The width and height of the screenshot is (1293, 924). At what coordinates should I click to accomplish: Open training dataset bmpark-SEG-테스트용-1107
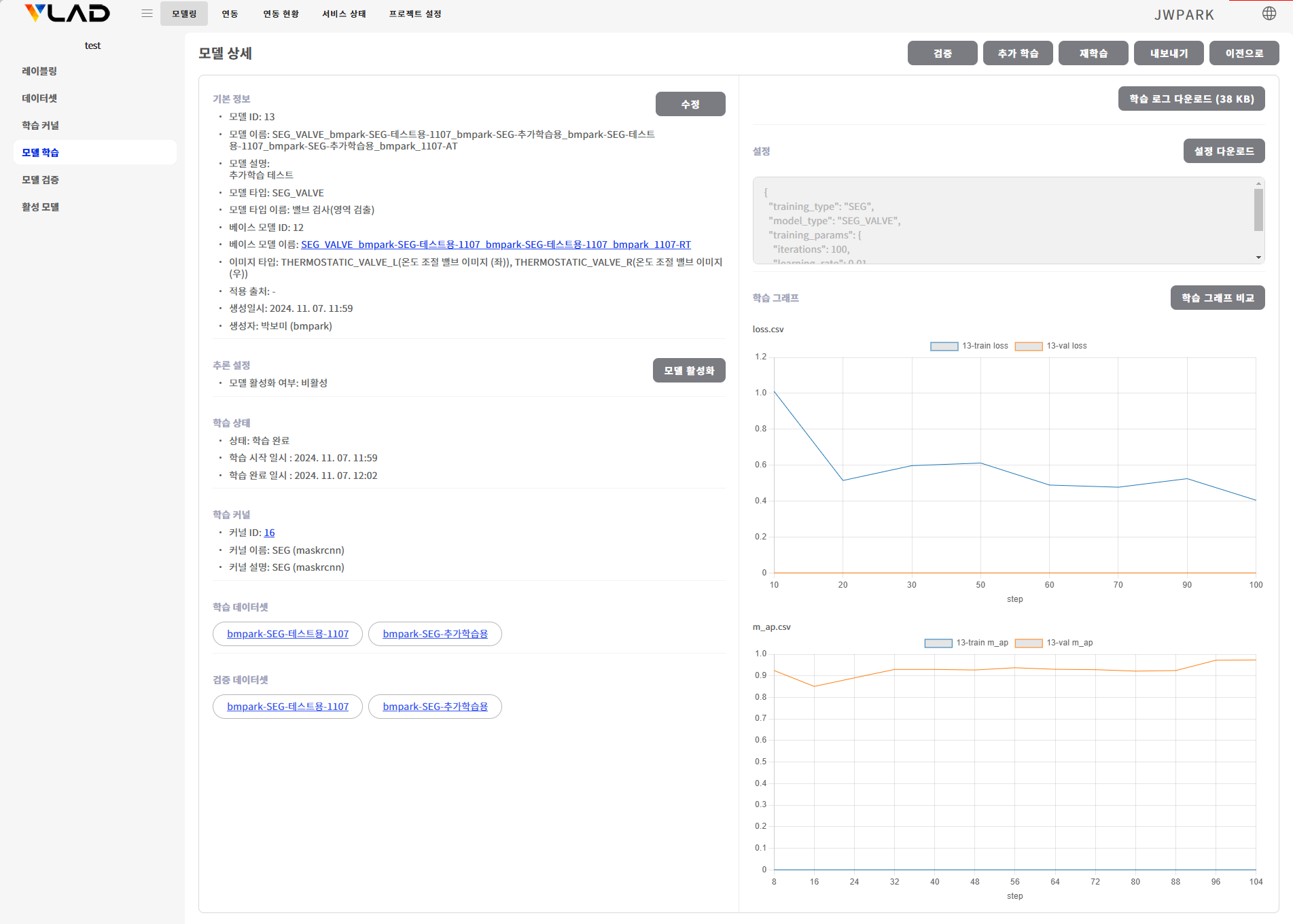point(287,634)
